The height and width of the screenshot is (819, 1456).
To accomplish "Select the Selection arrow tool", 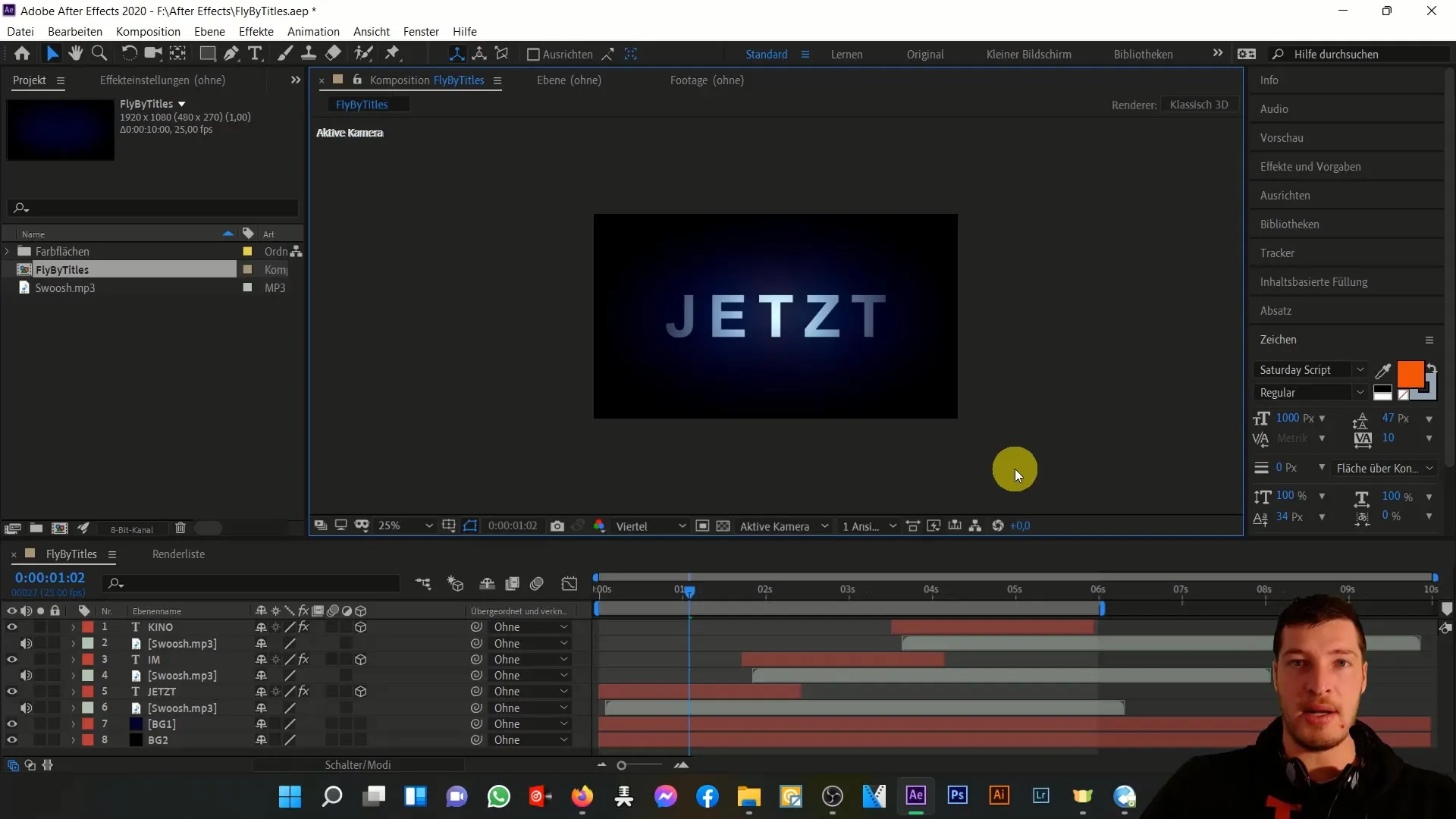I will tap(52, 54).
